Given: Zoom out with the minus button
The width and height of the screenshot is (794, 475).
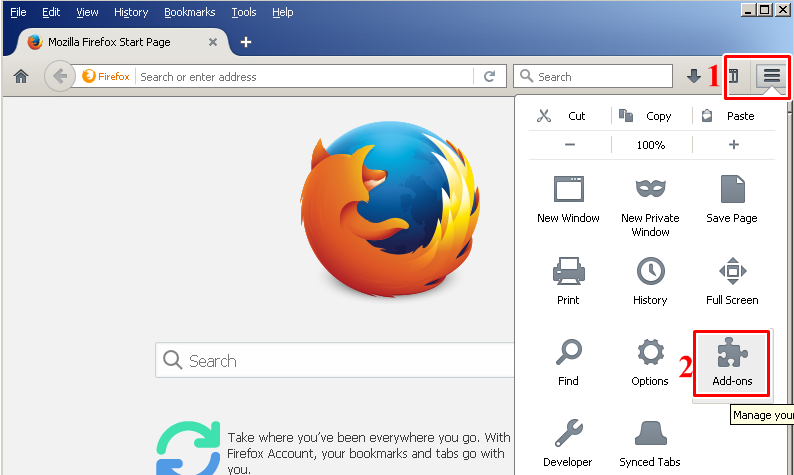Looking at the screenshot, I should tap(570, 145).
